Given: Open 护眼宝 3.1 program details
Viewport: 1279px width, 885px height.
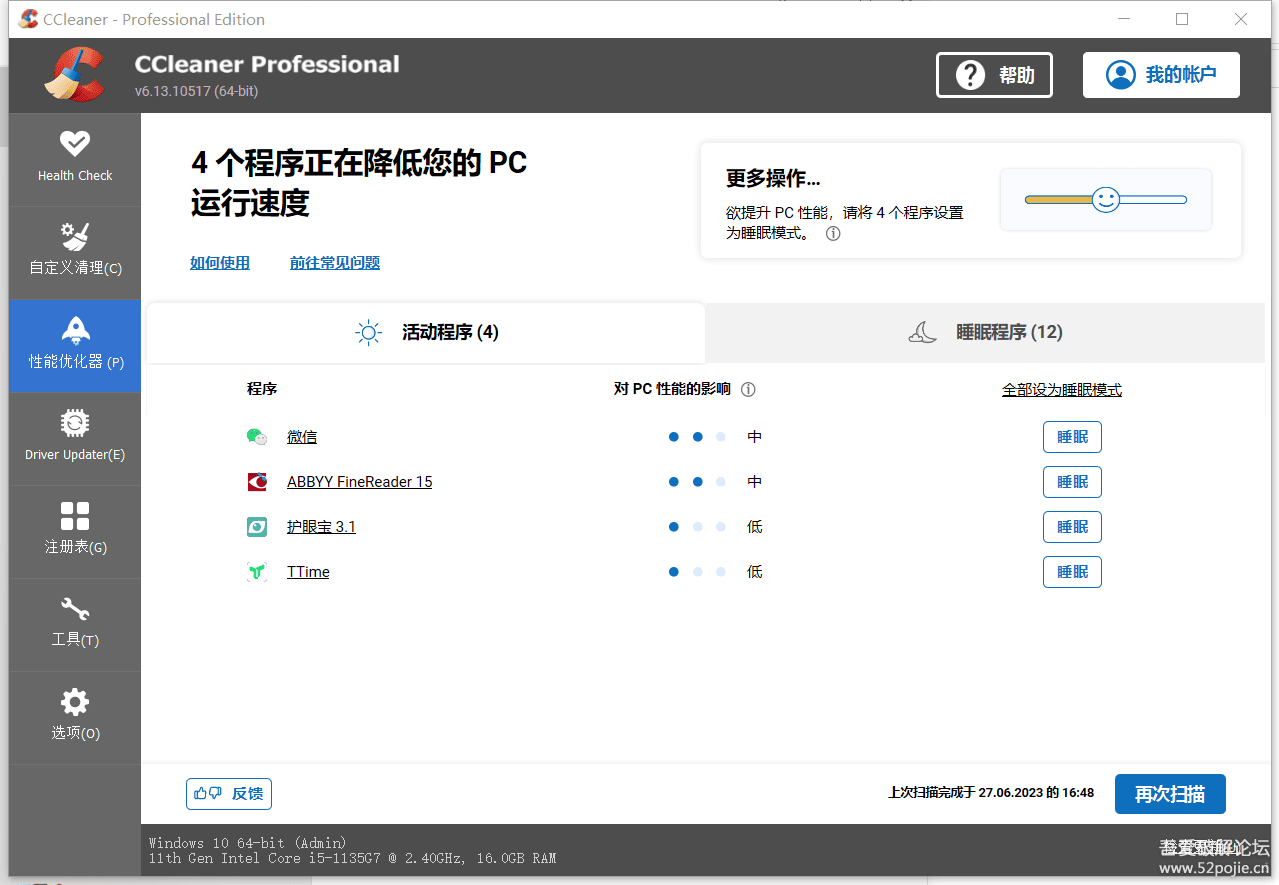Looking at the screenshot, I should 321,527.
